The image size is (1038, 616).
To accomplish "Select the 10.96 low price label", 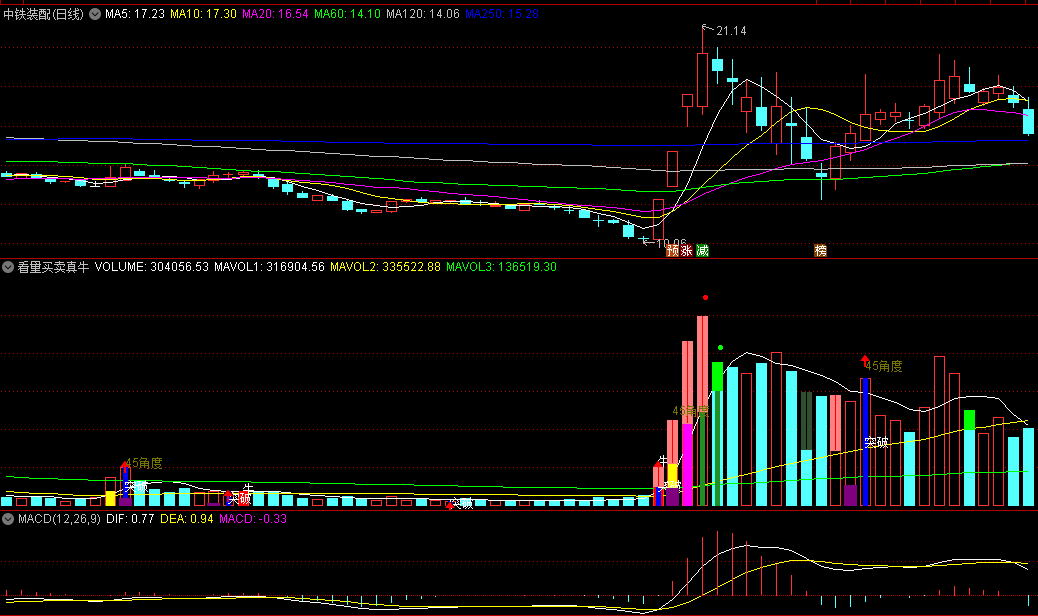I will click(671, 243).
